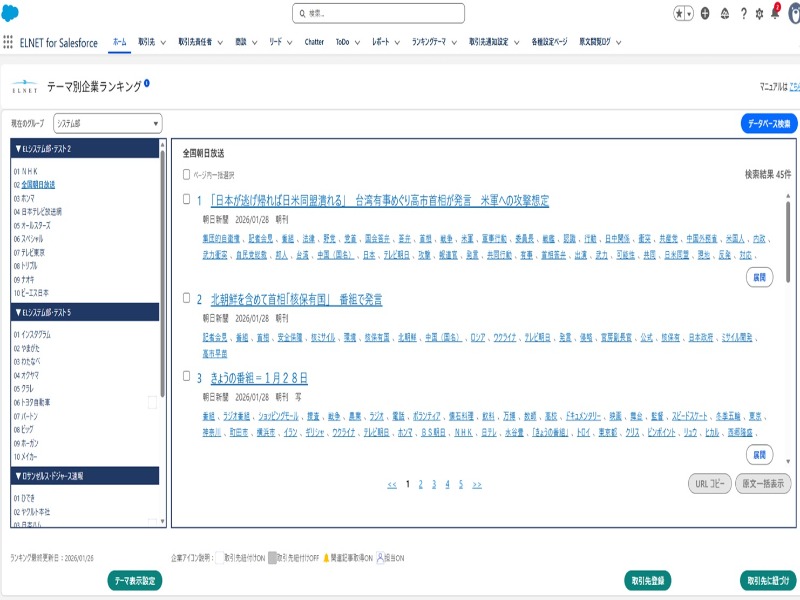Click the データベース検索 button

tap(769, 123)
